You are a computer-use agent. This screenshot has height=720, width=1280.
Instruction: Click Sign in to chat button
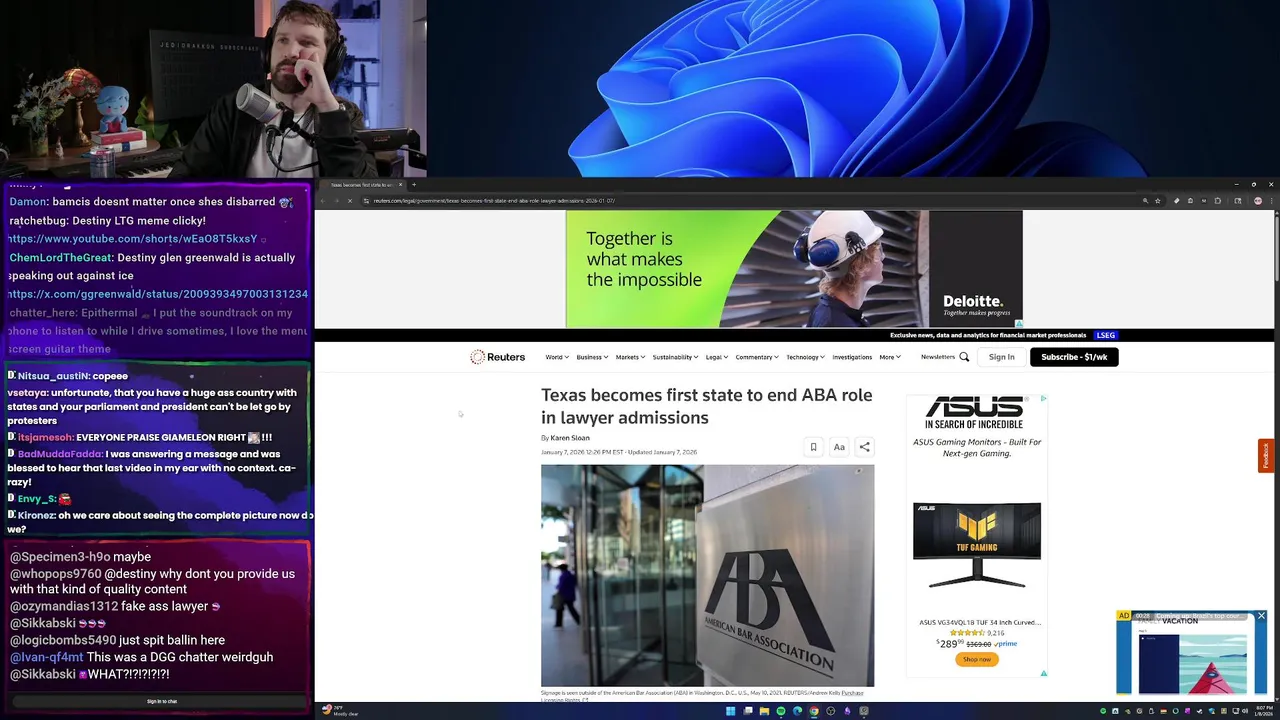pyautogui.click(x=161, y=702)
